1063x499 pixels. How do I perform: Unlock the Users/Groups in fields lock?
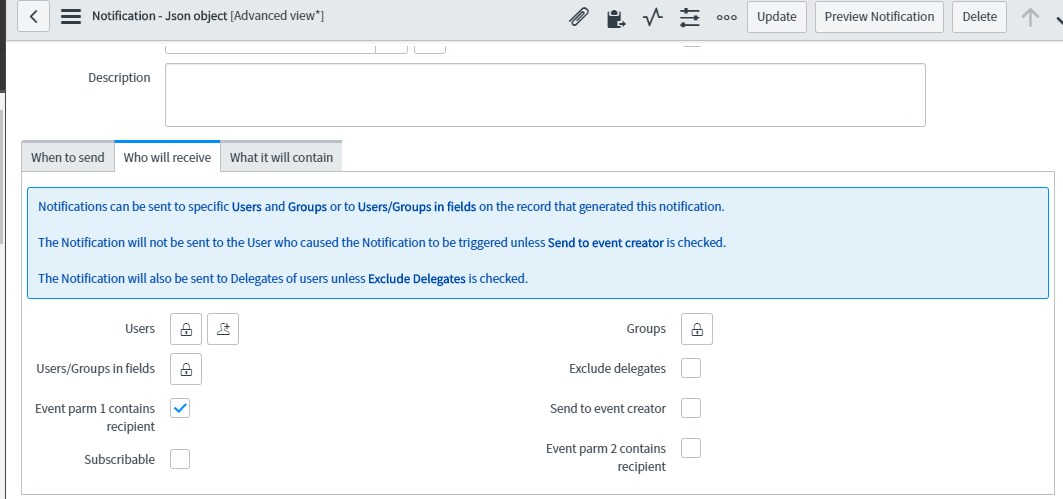coord(186,369)
